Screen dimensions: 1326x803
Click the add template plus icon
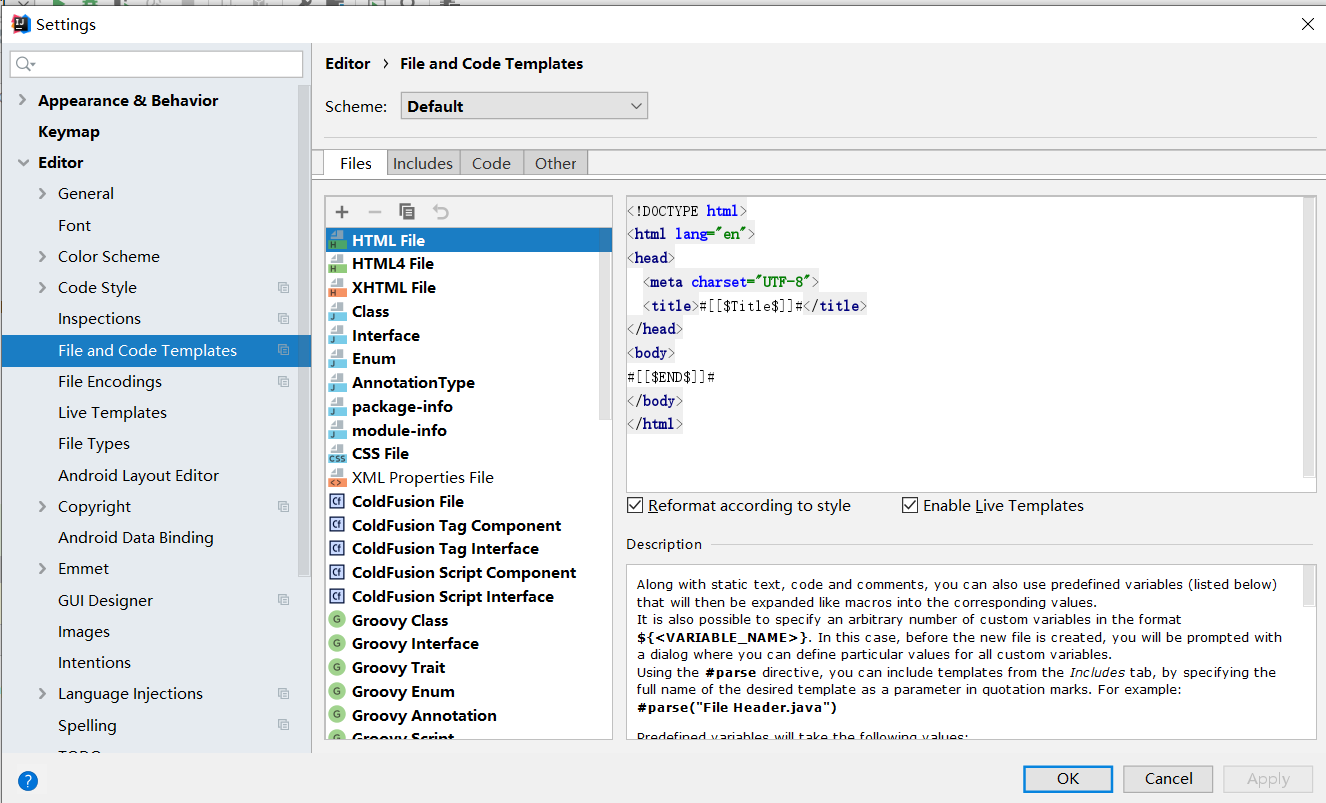tap(342, 212)
